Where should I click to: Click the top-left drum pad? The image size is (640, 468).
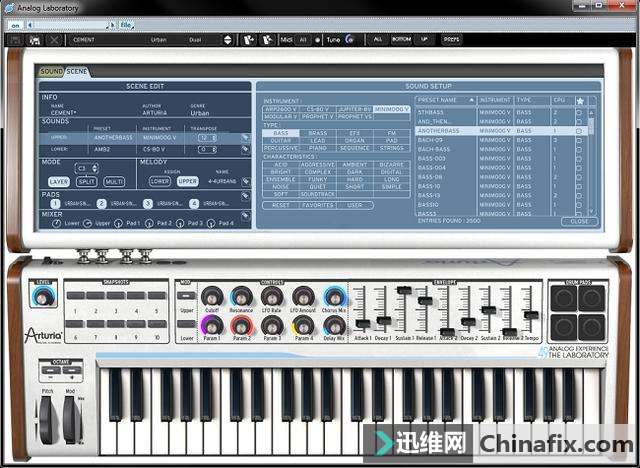click(564, 298)
